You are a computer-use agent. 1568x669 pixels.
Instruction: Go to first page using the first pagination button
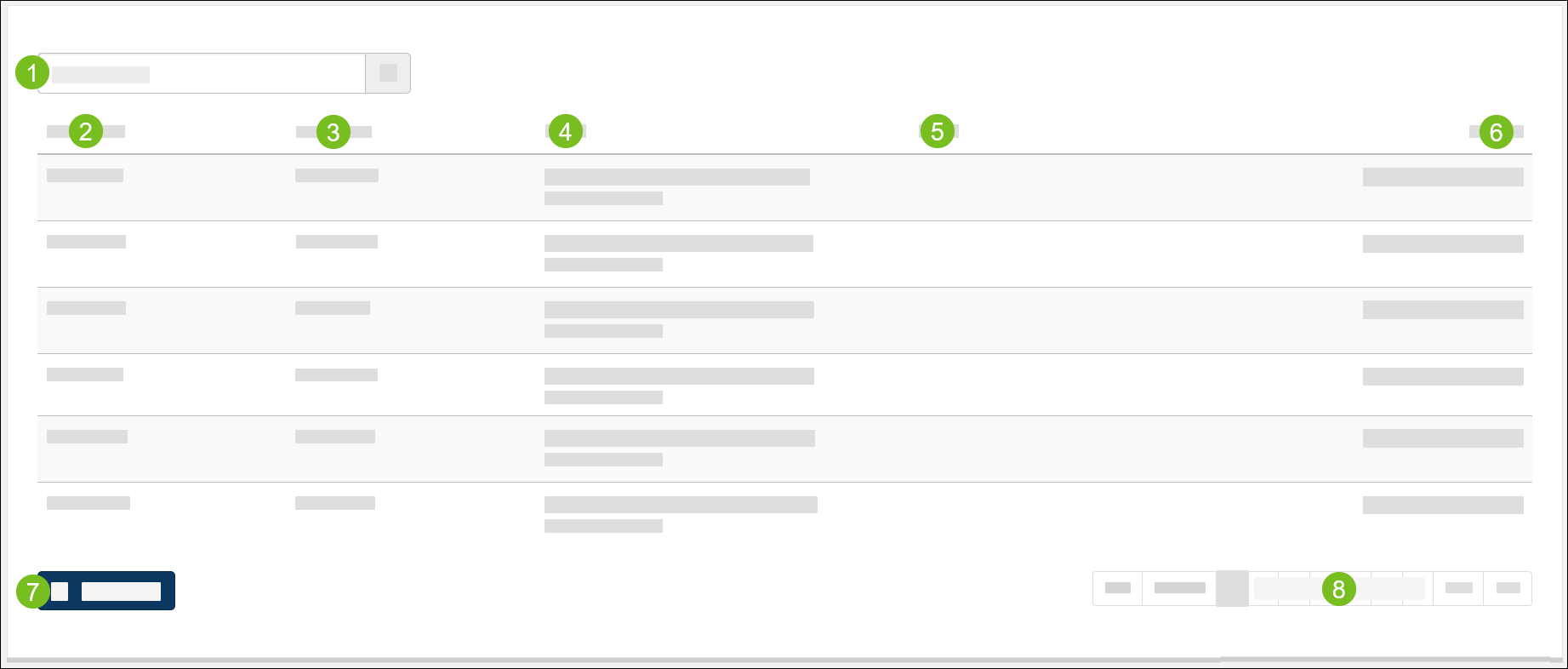1117,588
